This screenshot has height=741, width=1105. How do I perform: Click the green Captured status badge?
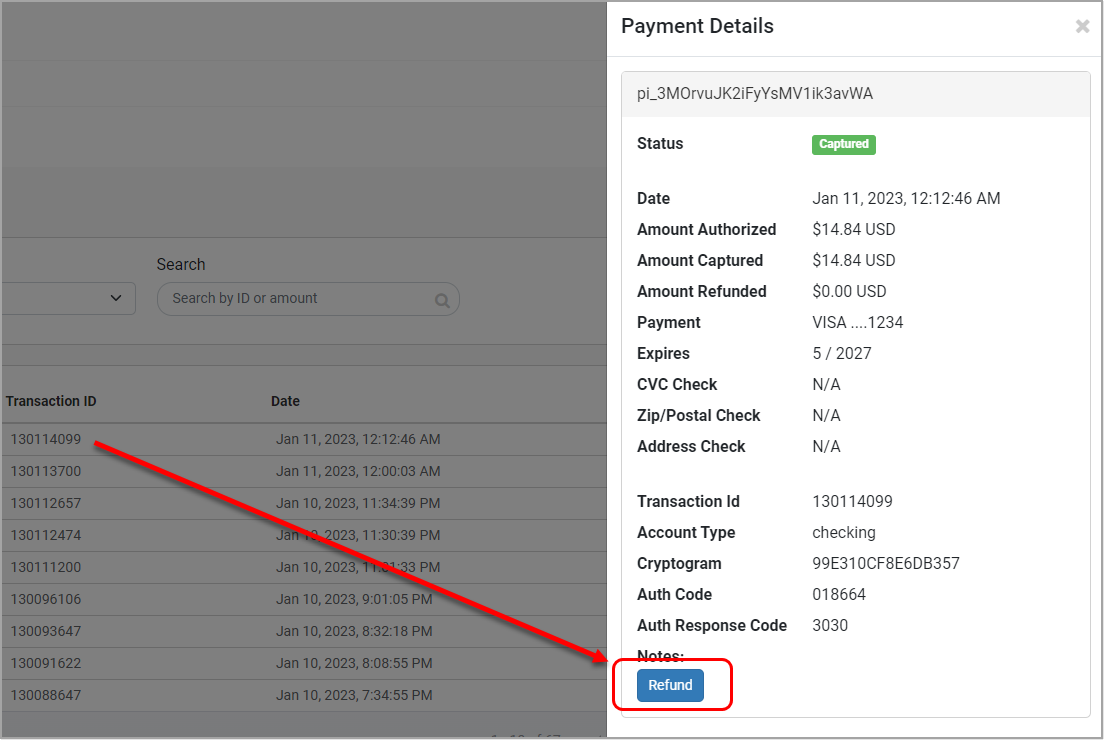(843, 144)
